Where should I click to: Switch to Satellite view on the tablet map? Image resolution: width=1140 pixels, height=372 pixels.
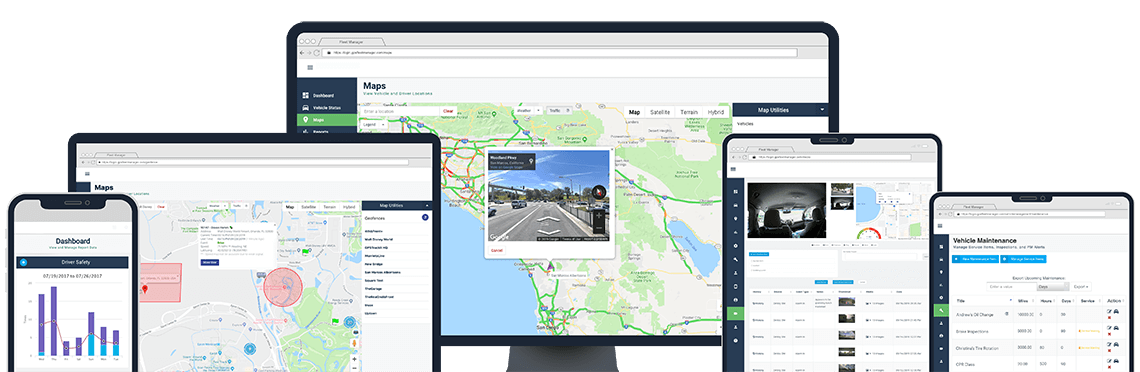pyautogui.click(x=309, y=207)
